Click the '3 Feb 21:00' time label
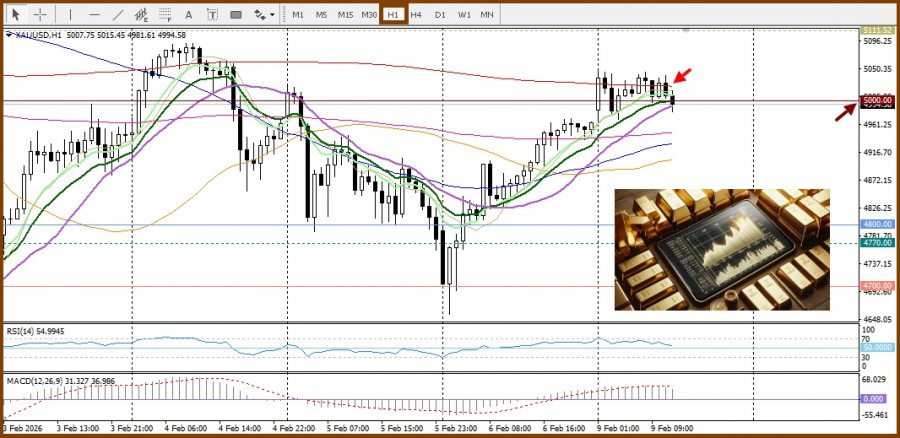Image resolution: width=900 pixels, height=438 pixels. click(134, 428)
